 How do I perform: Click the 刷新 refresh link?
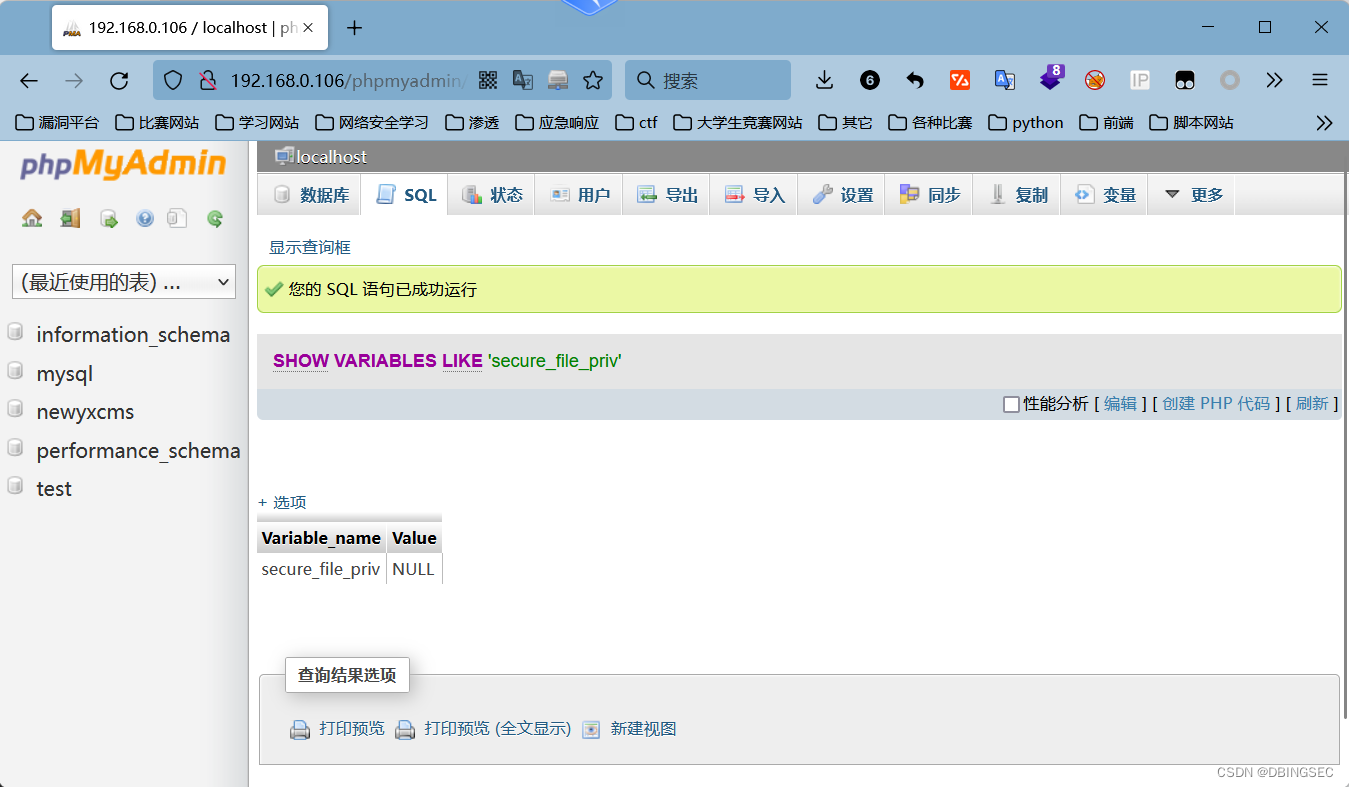click(1312, 404)
